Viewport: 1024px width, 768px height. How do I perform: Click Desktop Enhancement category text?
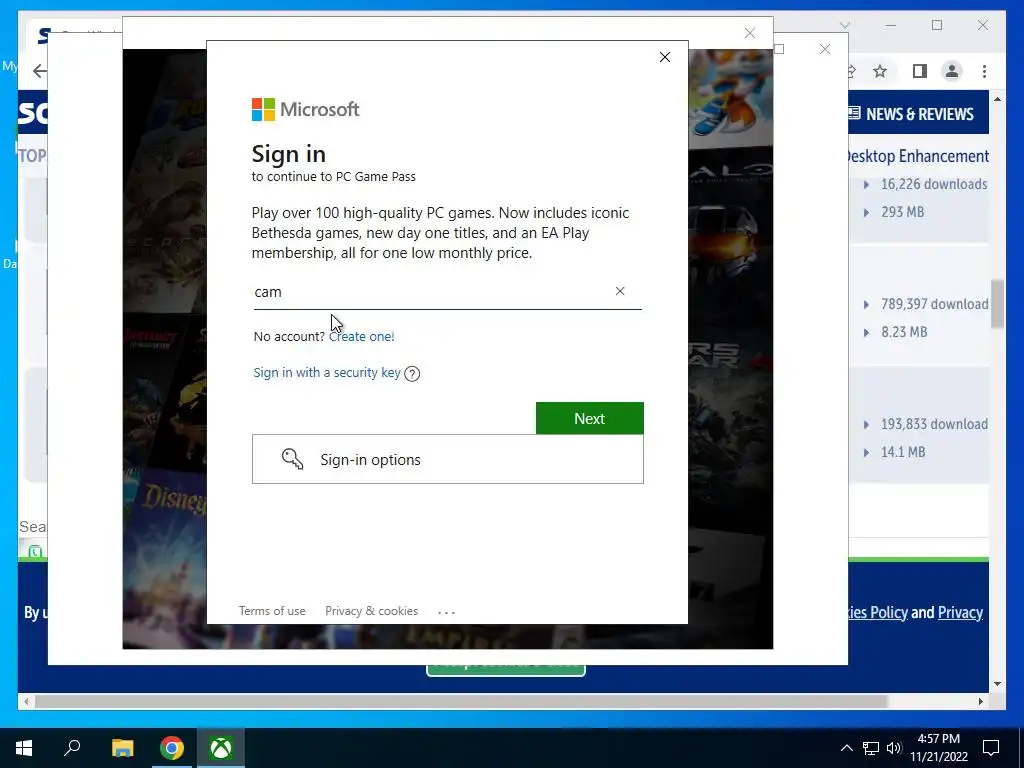point(916,156)
